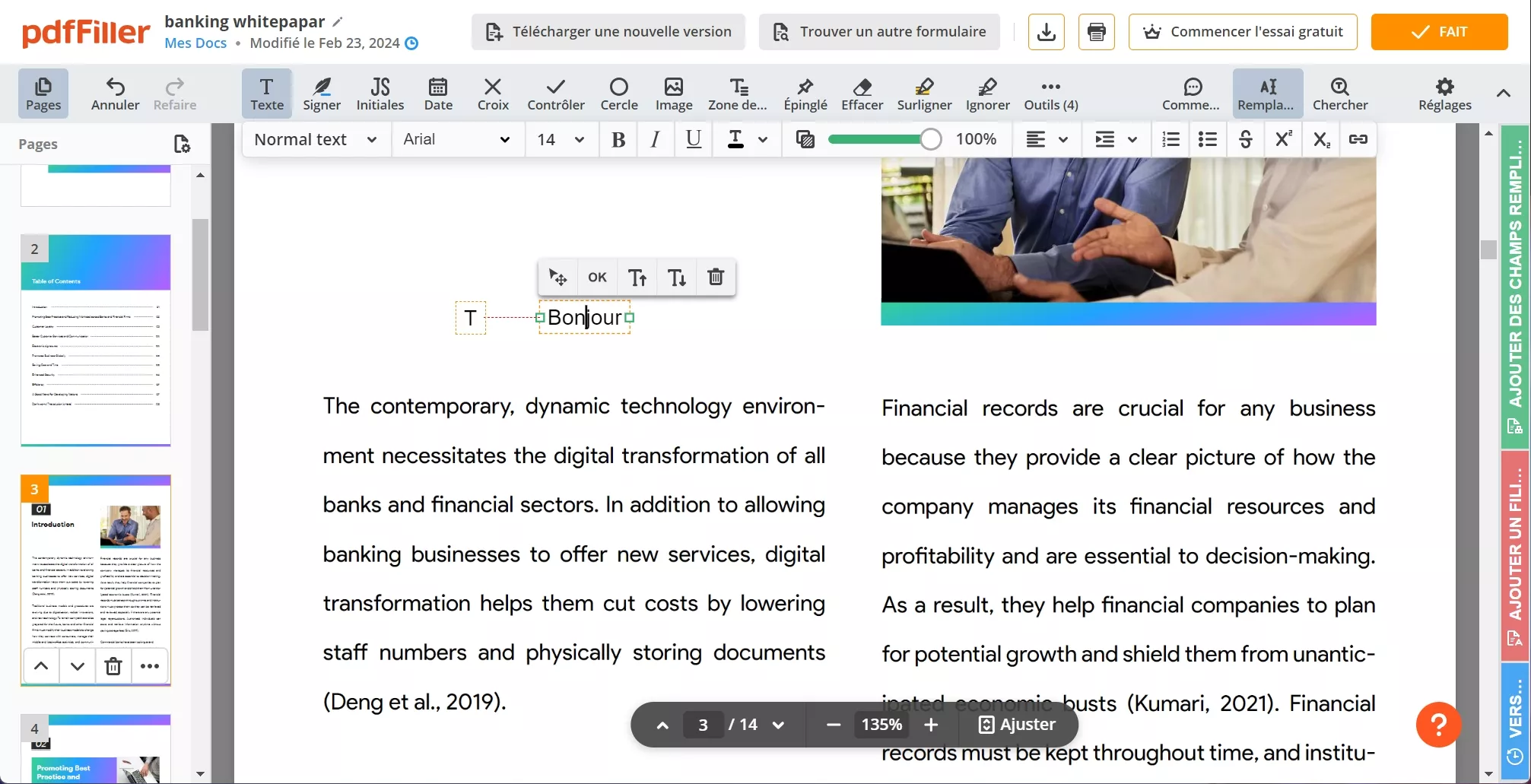The height and width of the screenshot is (784, 1531).
Task: Open the Outils (4) menu
Action: (x=1050, y=93)
